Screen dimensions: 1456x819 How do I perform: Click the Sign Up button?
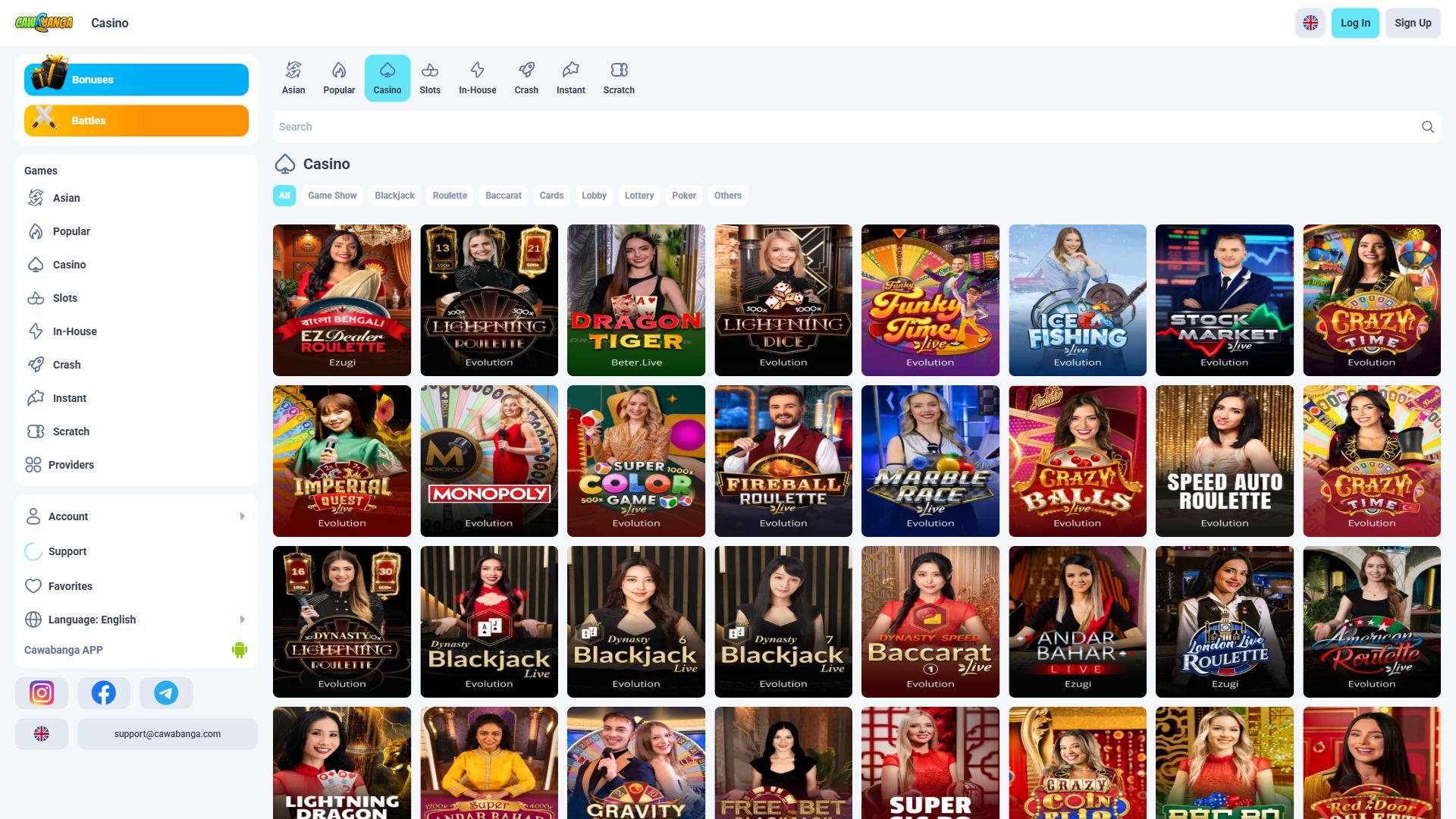(x=1413, y=23)
